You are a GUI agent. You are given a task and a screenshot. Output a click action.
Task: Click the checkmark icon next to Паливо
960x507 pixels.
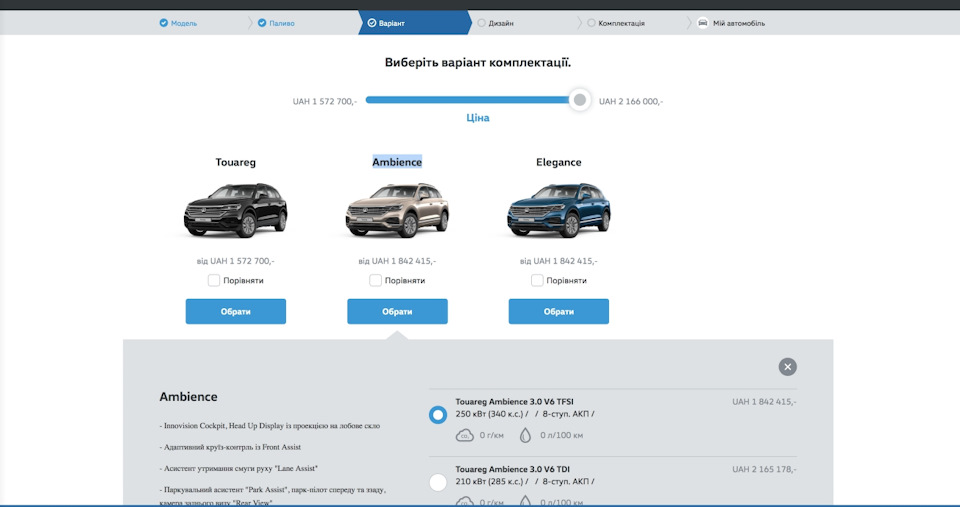click(x=262, y=23)
